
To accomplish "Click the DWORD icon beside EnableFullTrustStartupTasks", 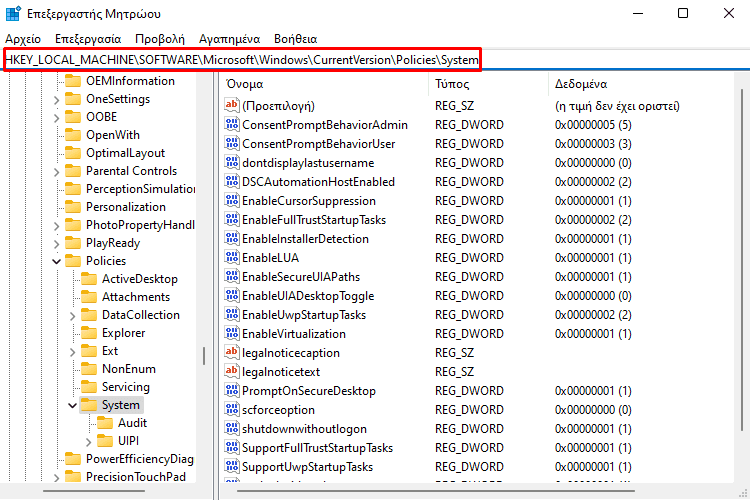I will point(232,220).
